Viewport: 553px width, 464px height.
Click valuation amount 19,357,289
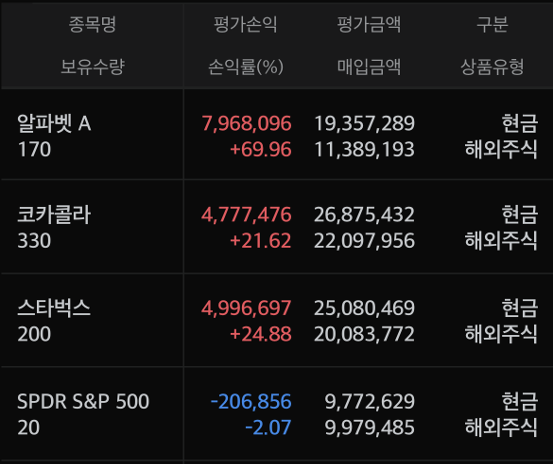364,123
